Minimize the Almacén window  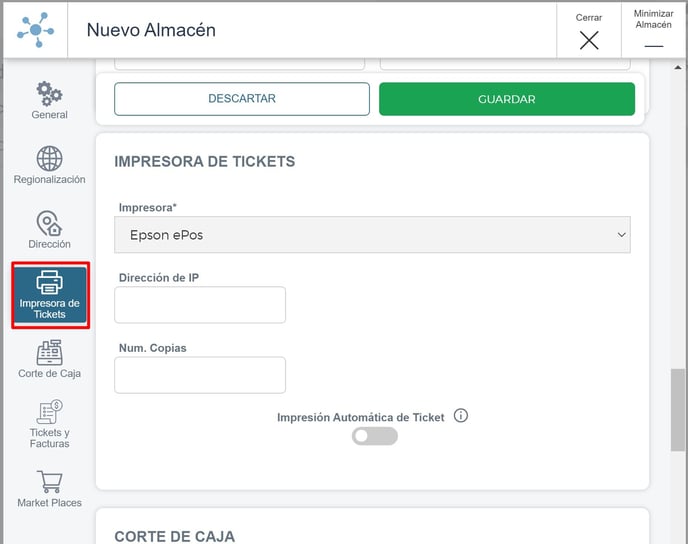pos(653,30)
